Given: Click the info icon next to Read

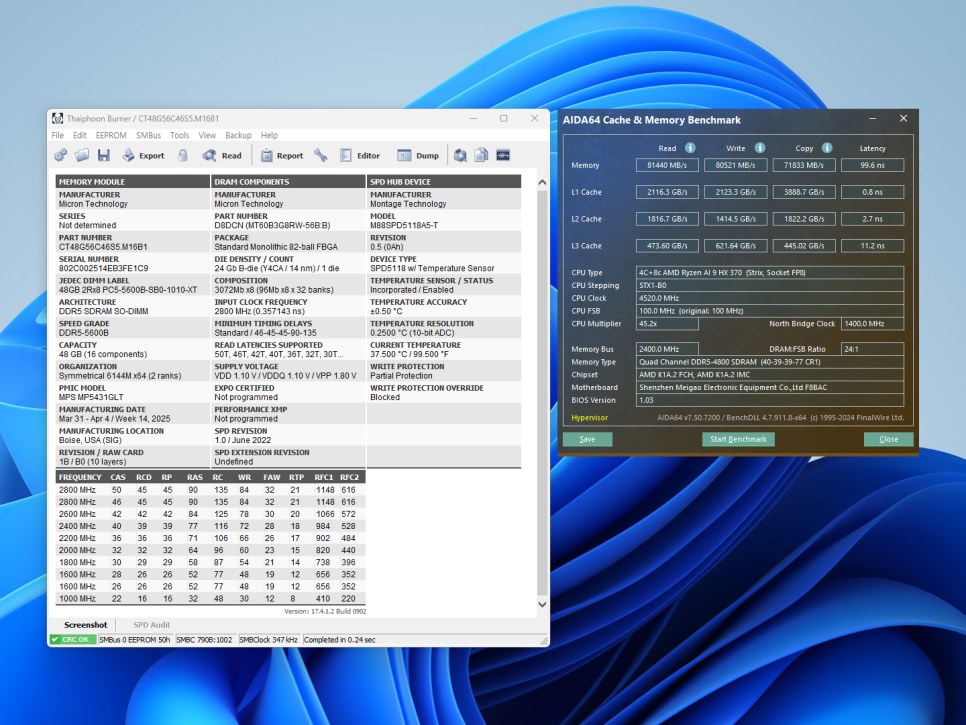Looking at the screenshot, I should point(690,148).
